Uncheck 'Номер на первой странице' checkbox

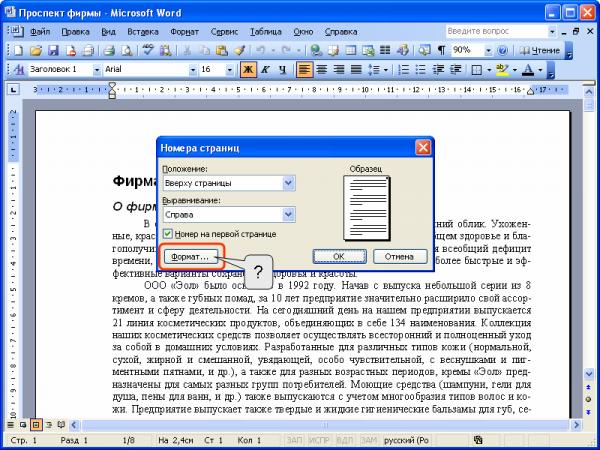(167, 234)
